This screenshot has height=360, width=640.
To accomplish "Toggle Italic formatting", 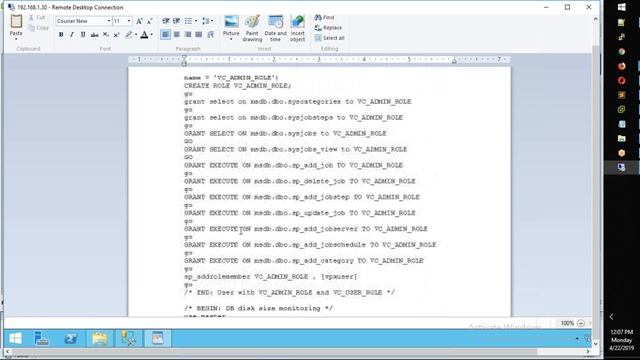I will tap(72, 35).
